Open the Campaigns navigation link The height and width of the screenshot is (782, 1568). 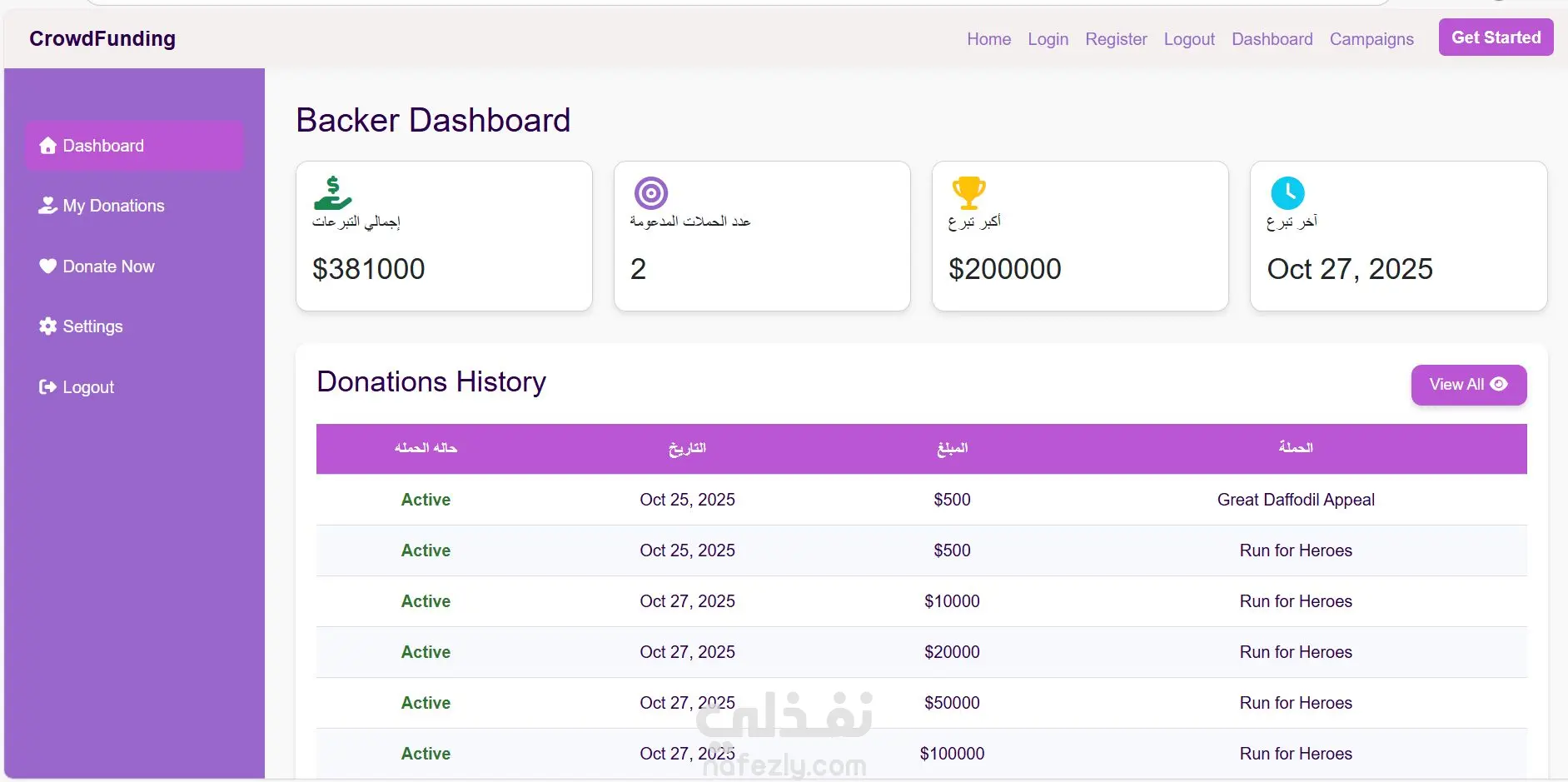[x=1371, y=39]
